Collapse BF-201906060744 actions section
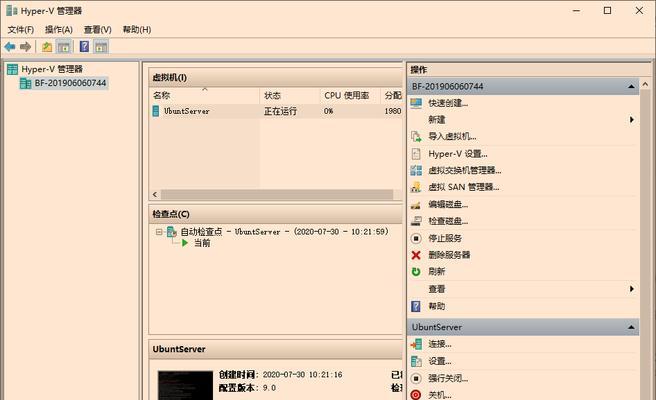Screen dimensions: 656x400 click(631, 87)
